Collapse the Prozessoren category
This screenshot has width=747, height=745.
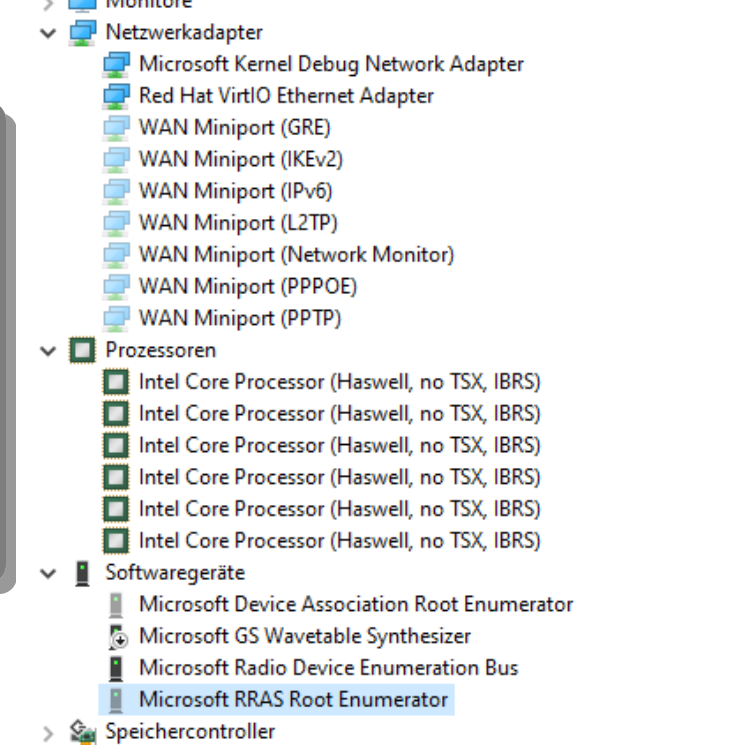click(x=48, y=351)
